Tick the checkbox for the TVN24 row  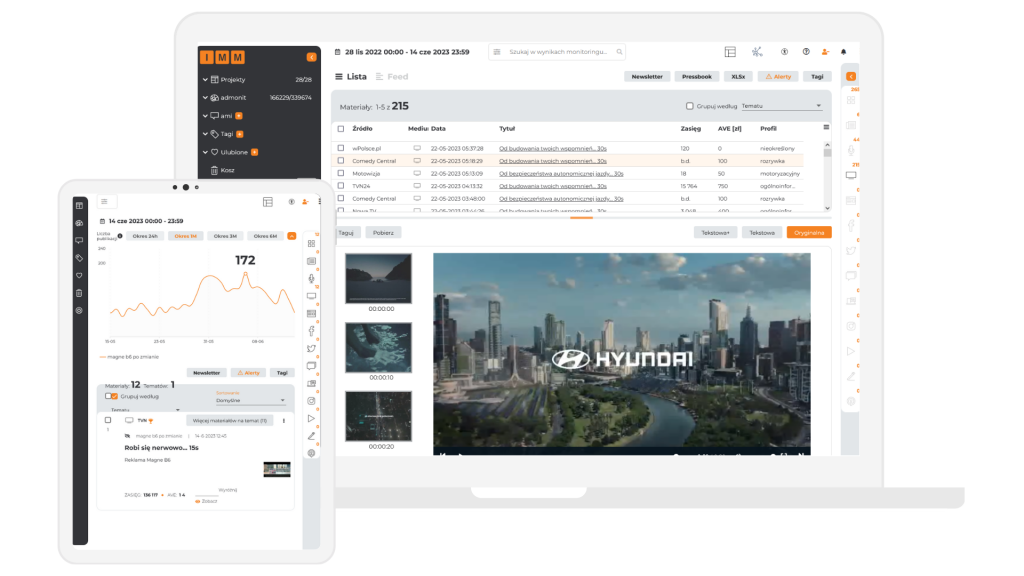click(341, 186)
